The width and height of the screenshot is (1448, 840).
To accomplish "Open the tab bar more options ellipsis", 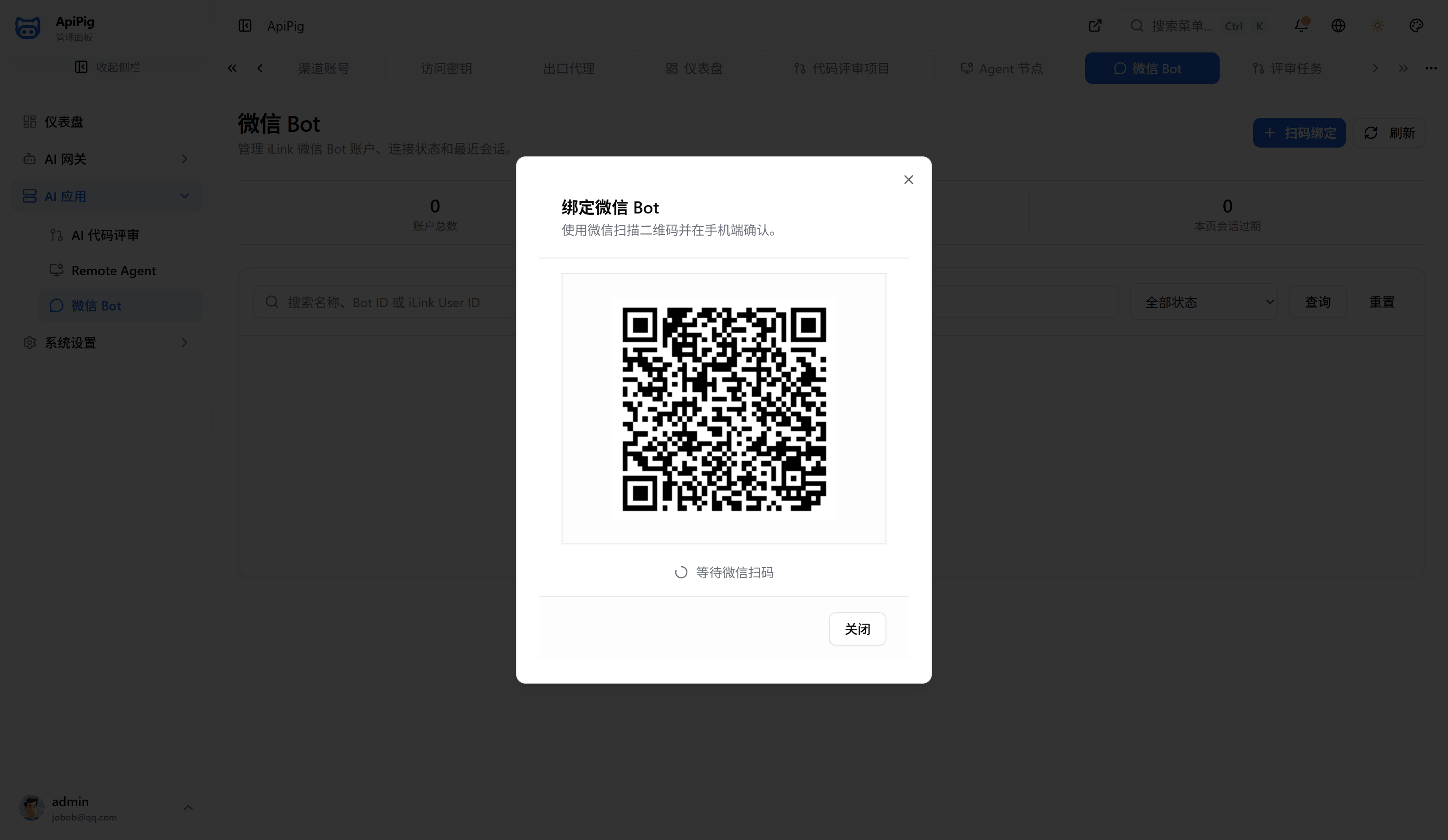I will coord(1431,68).
